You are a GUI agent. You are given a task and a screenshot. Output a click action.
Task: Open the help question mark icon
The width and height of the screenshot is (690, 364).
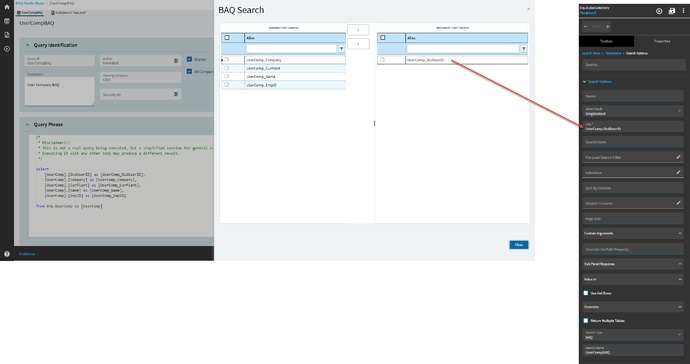click(7, 254)
